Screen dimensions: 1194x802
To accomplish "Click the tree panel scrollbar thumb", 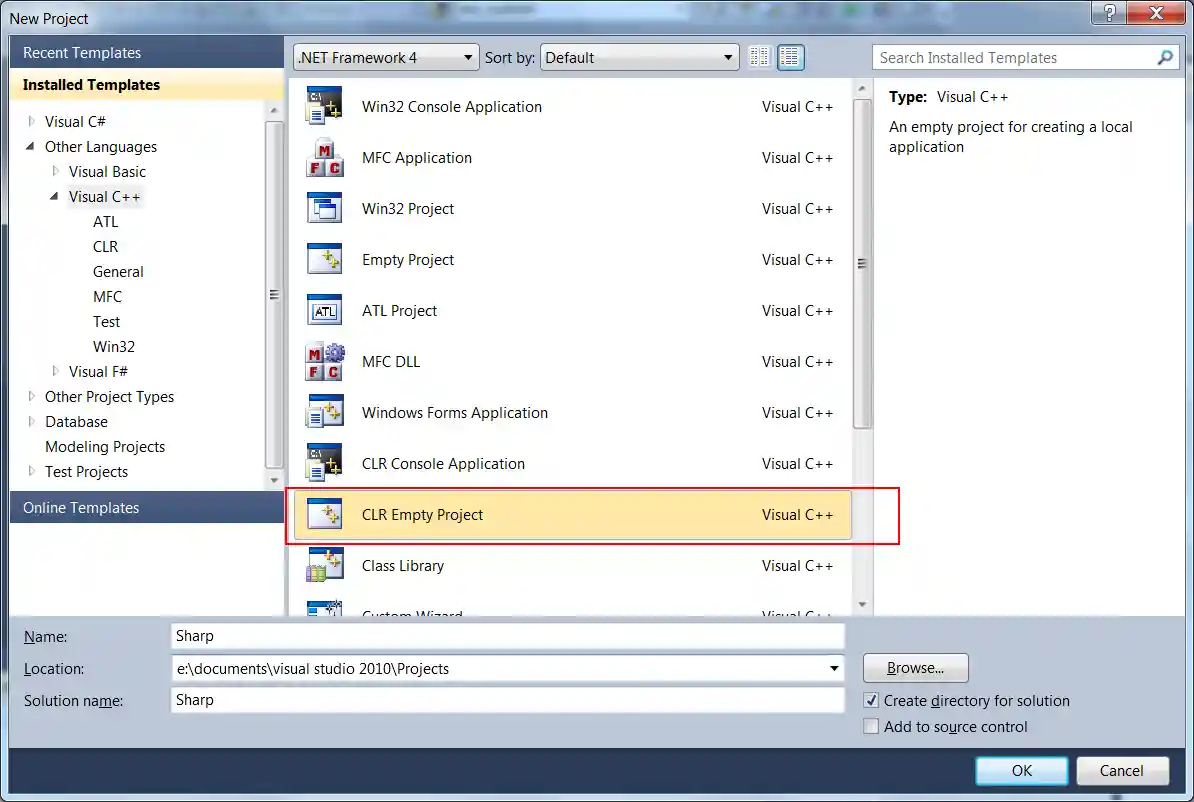I will coord(274,295).
